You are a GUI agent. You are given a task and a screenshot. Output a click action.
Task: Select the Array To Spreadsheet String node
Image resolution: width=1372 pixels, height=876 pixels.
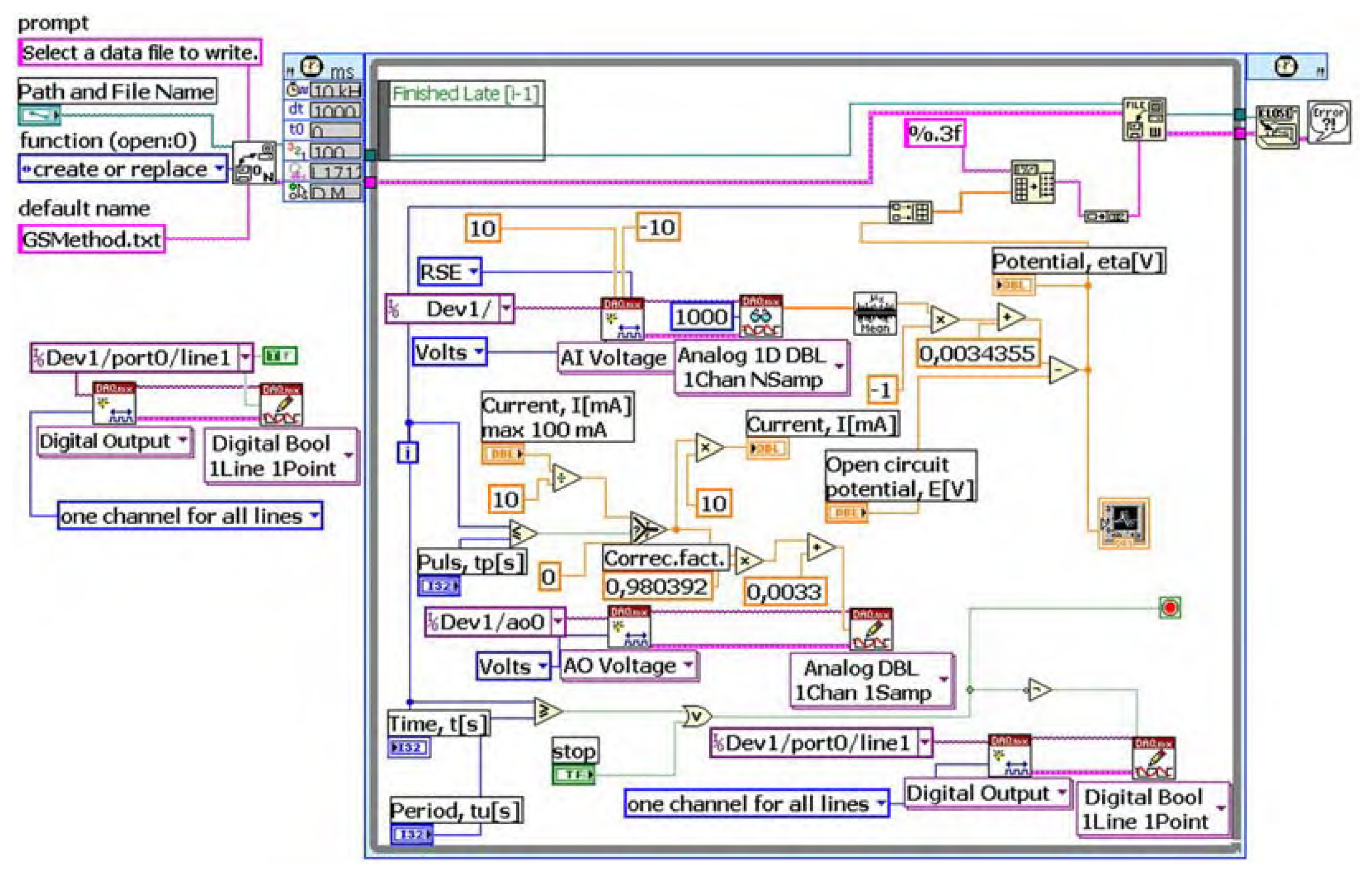coord(1032,181)
